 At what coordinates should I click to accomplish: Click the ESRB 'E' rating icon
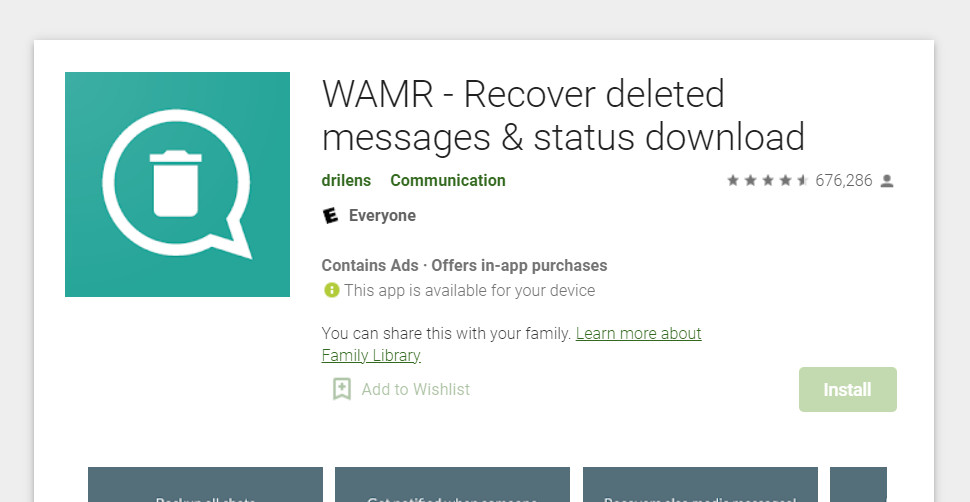click(331, 215)
